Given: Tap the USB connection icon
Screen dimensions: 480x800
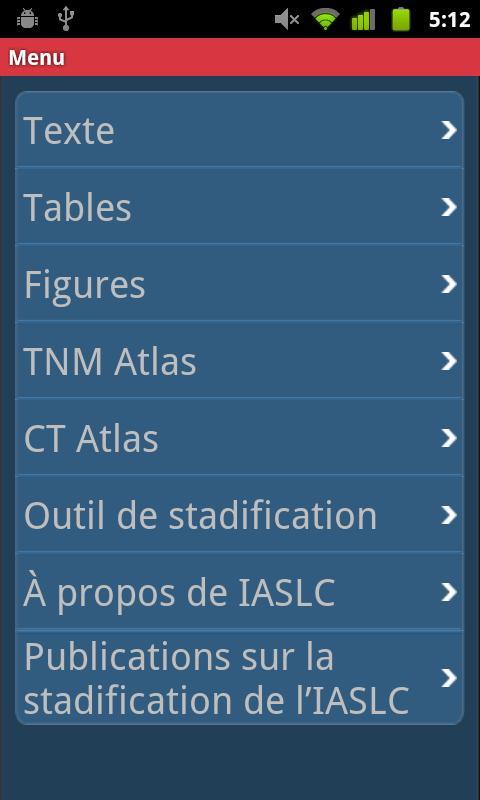Looking at the screenshot, I should (66, 19).
